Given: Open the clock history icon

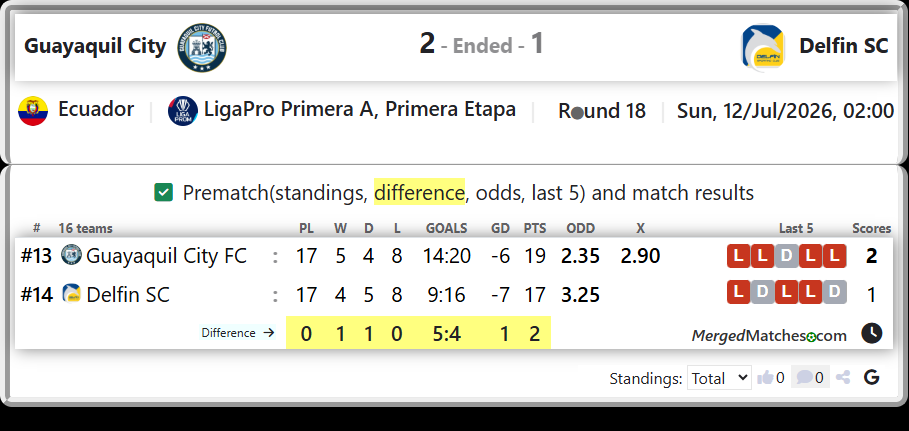Looking at the screenshot, I should [871, 334].
